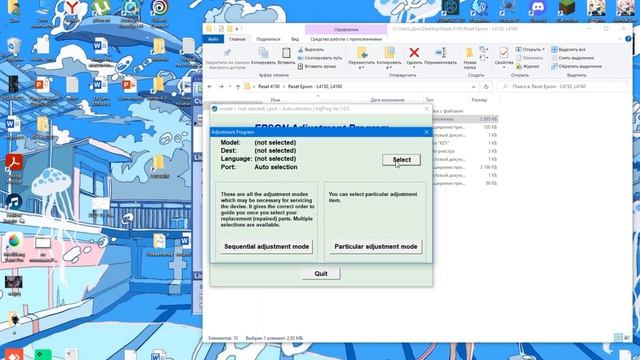Viewport: 640px width, 360px height.
Task: Click the red X Удалить icon
Action: [414, 53]
